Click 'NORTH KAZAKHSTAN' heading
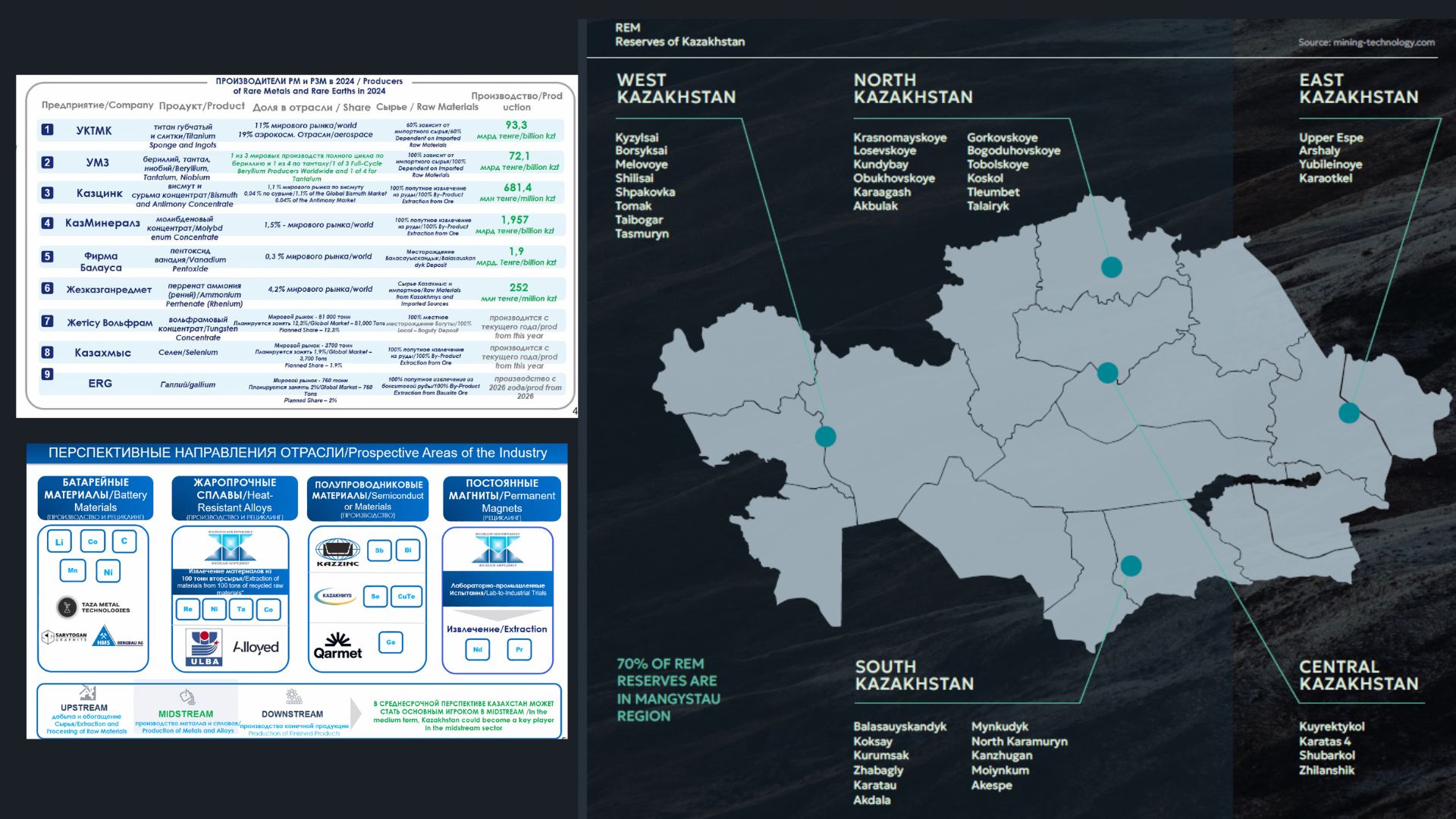This screenshot has width=1456, height=819. click(x=913, y=89)
